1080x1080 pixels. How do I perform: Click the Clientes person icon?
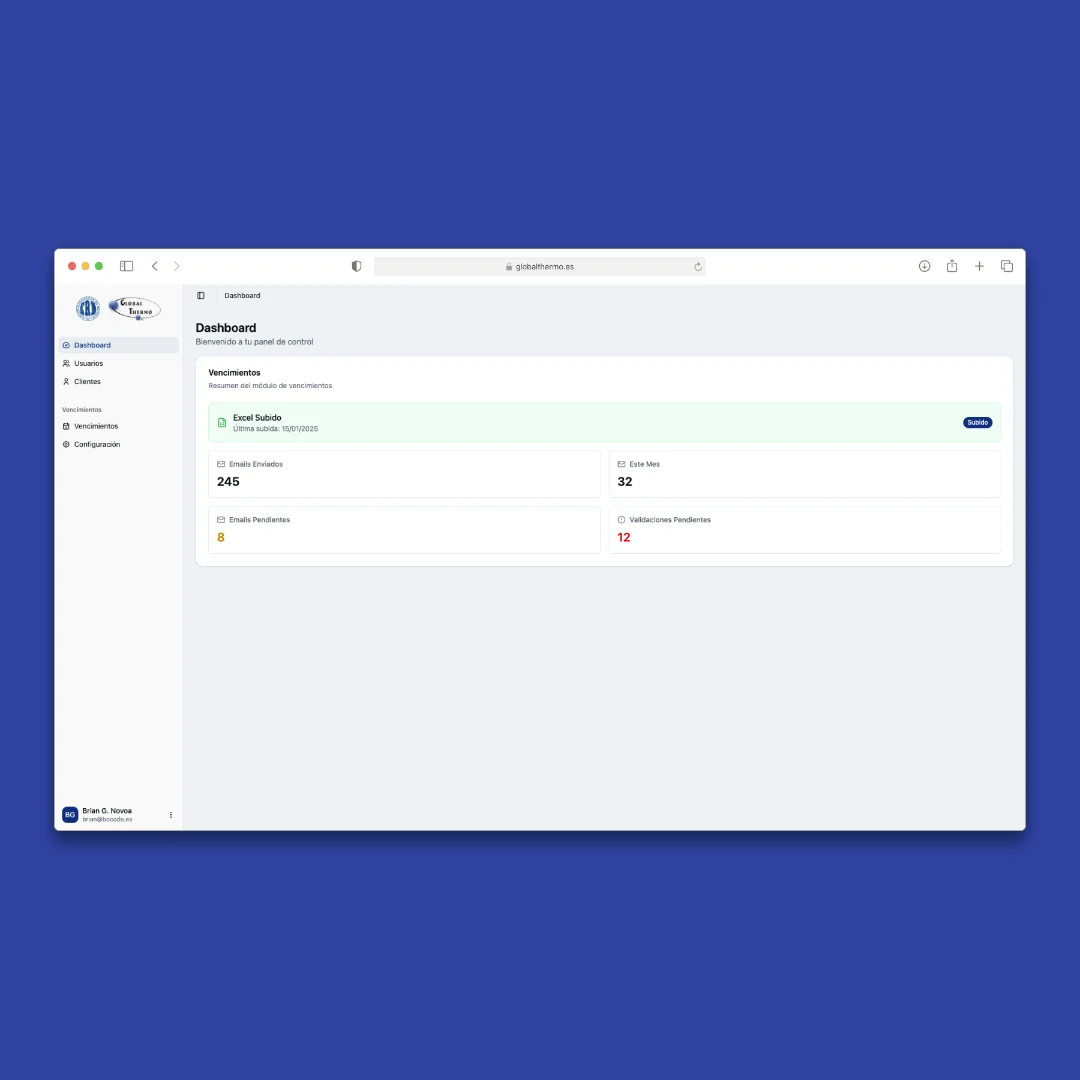click(66, 382)
